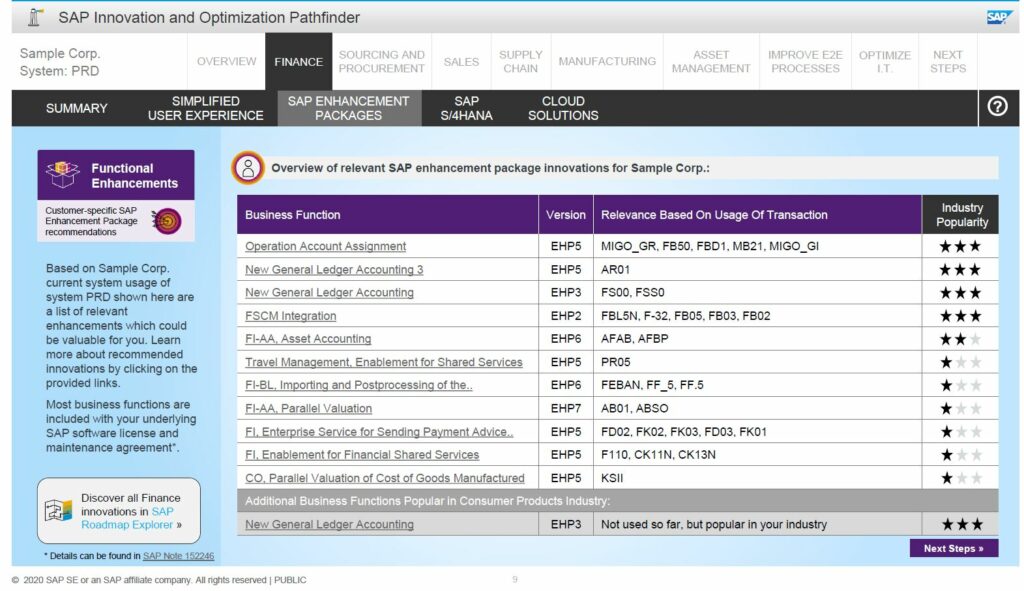1024x591 pixels.
Task: Open New General Ledger Accounting 3 link
Action: tap(334, 270)
